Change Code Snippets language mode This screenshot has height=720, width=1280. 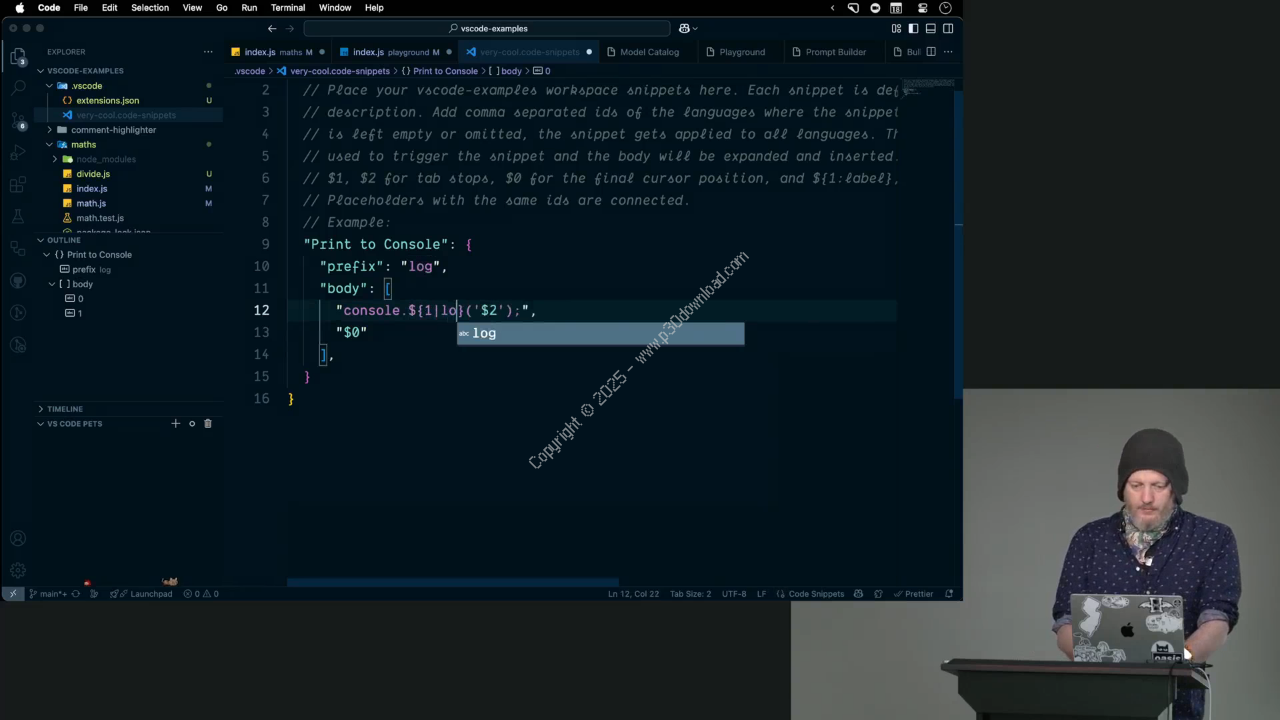pos(816,594)
